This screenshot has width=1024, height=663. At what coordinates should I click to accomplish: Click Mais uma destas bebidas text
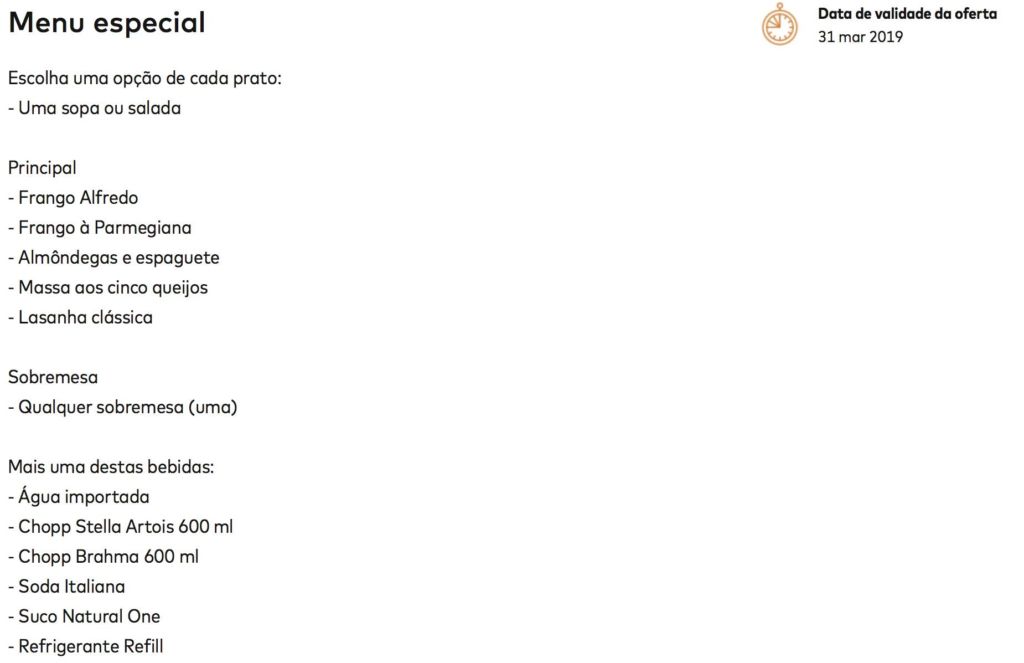[x=111, y=467]
